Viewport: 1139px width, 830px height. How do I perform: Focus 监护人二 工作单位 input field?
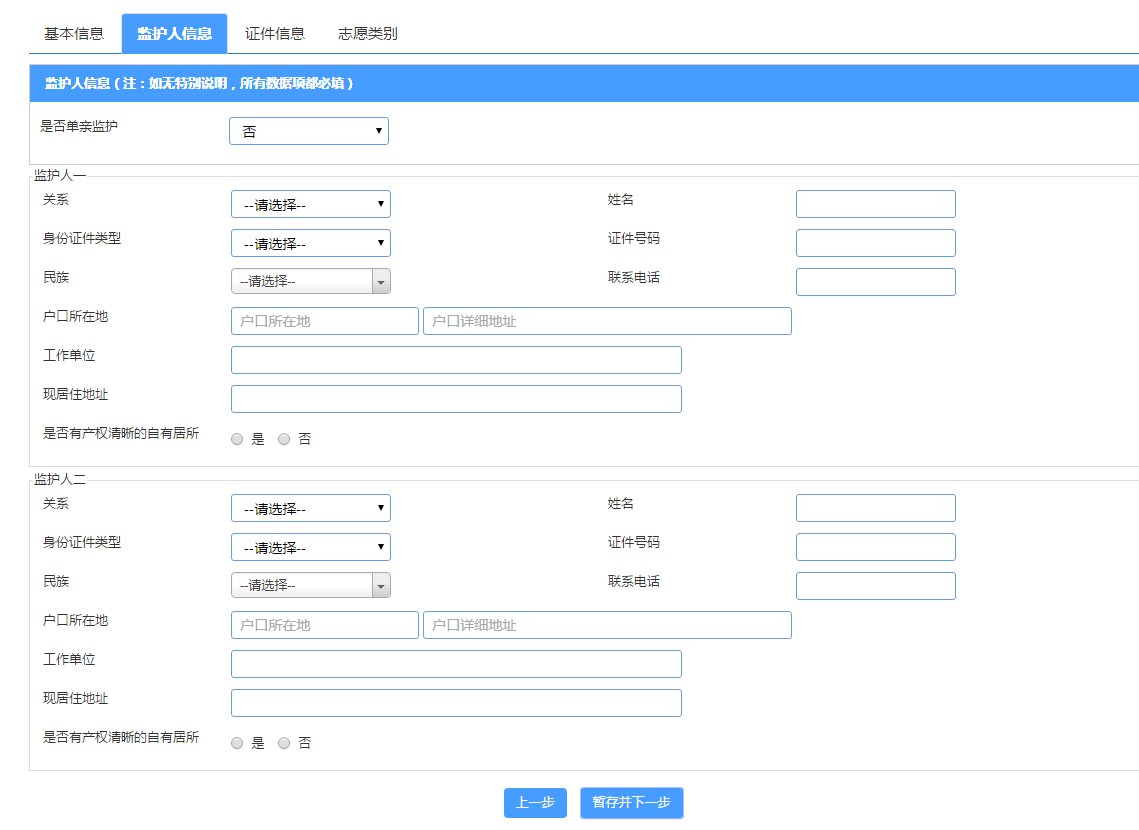pos(456,664)
